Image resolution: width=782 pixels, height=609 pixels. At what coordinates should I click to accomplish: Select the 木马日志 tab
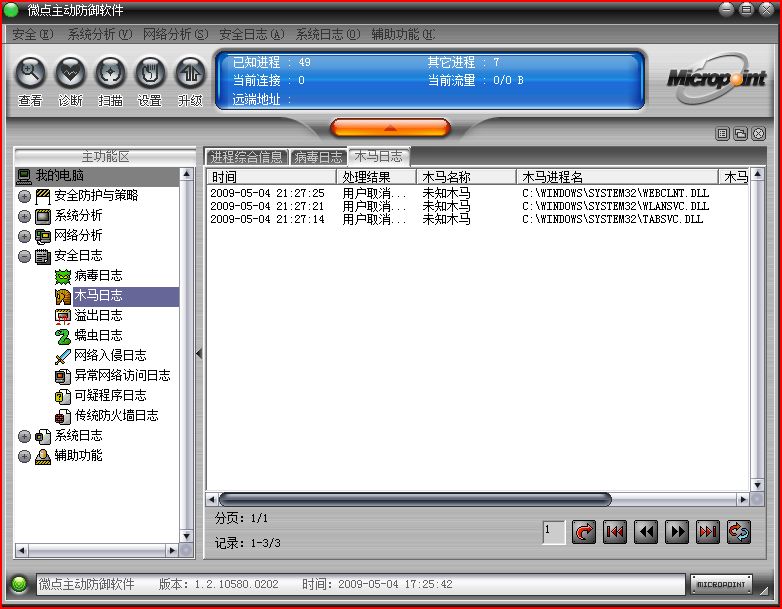click(379, 157)
